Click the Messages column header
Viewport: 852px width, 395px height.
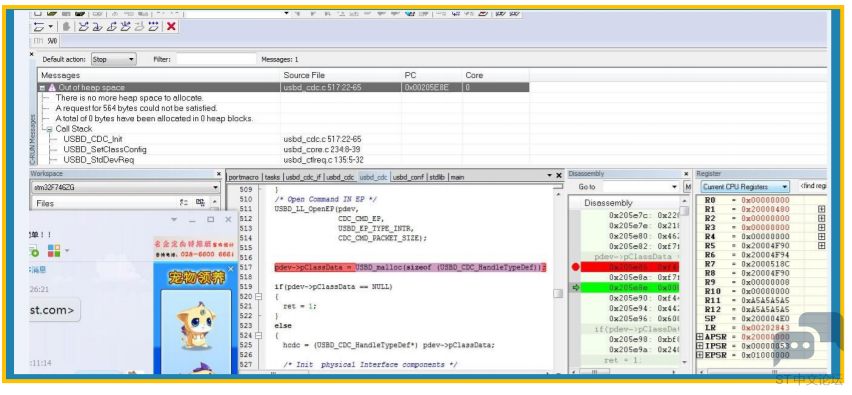tap(159, 76)
